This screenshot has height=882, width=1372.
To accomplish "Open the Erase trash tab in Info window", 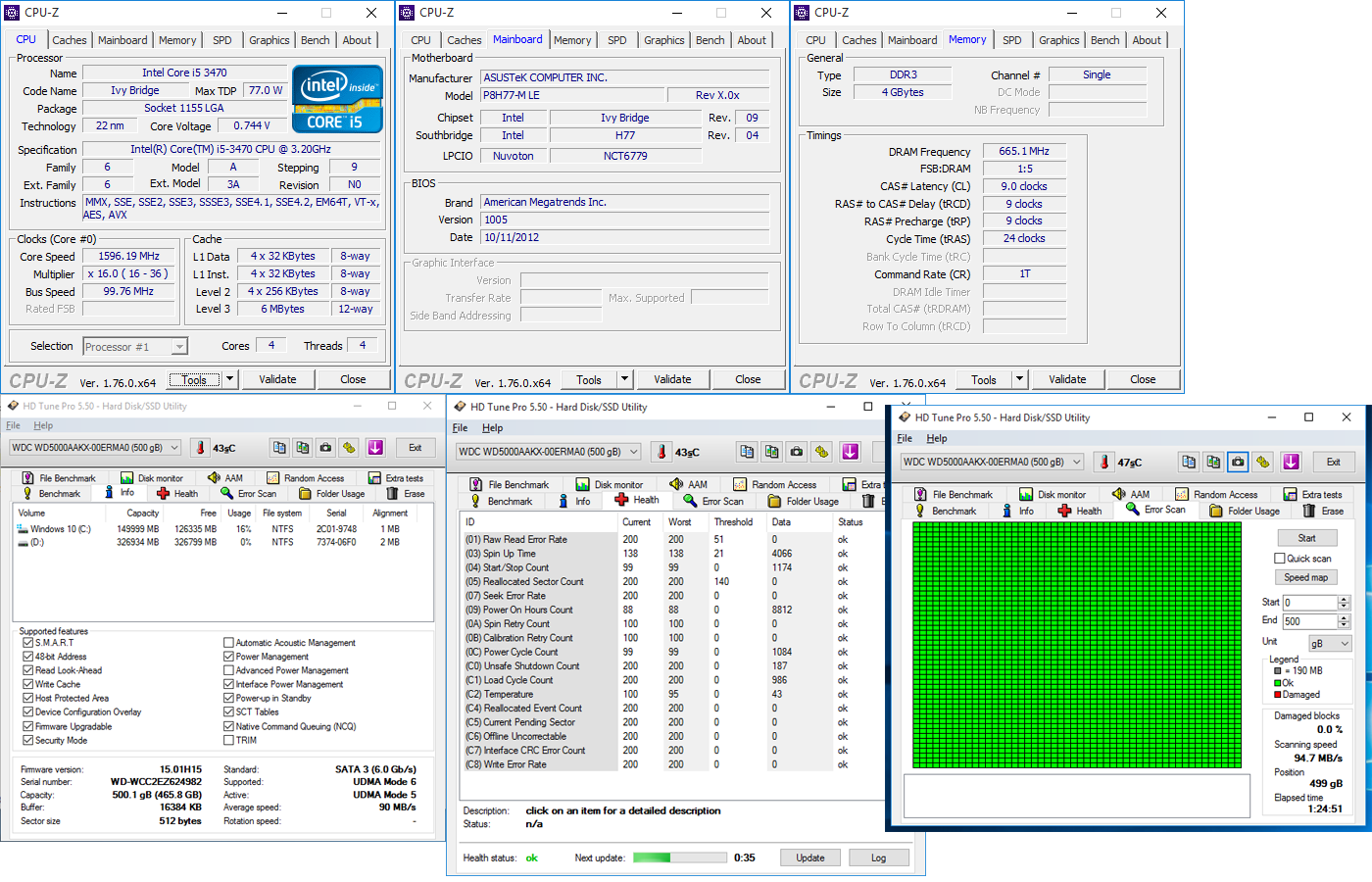I will (x=406, y=494).
